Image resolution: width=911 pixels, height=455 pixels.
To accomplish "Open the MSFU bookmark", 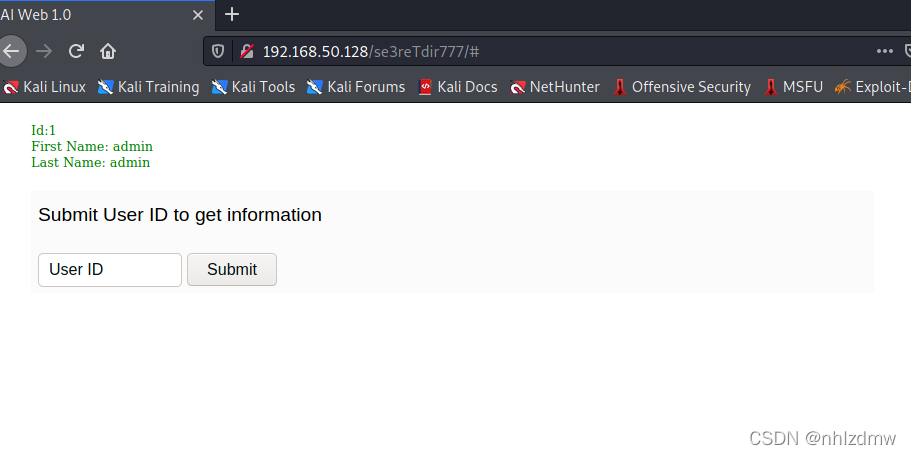I will (x=794, y=87).
